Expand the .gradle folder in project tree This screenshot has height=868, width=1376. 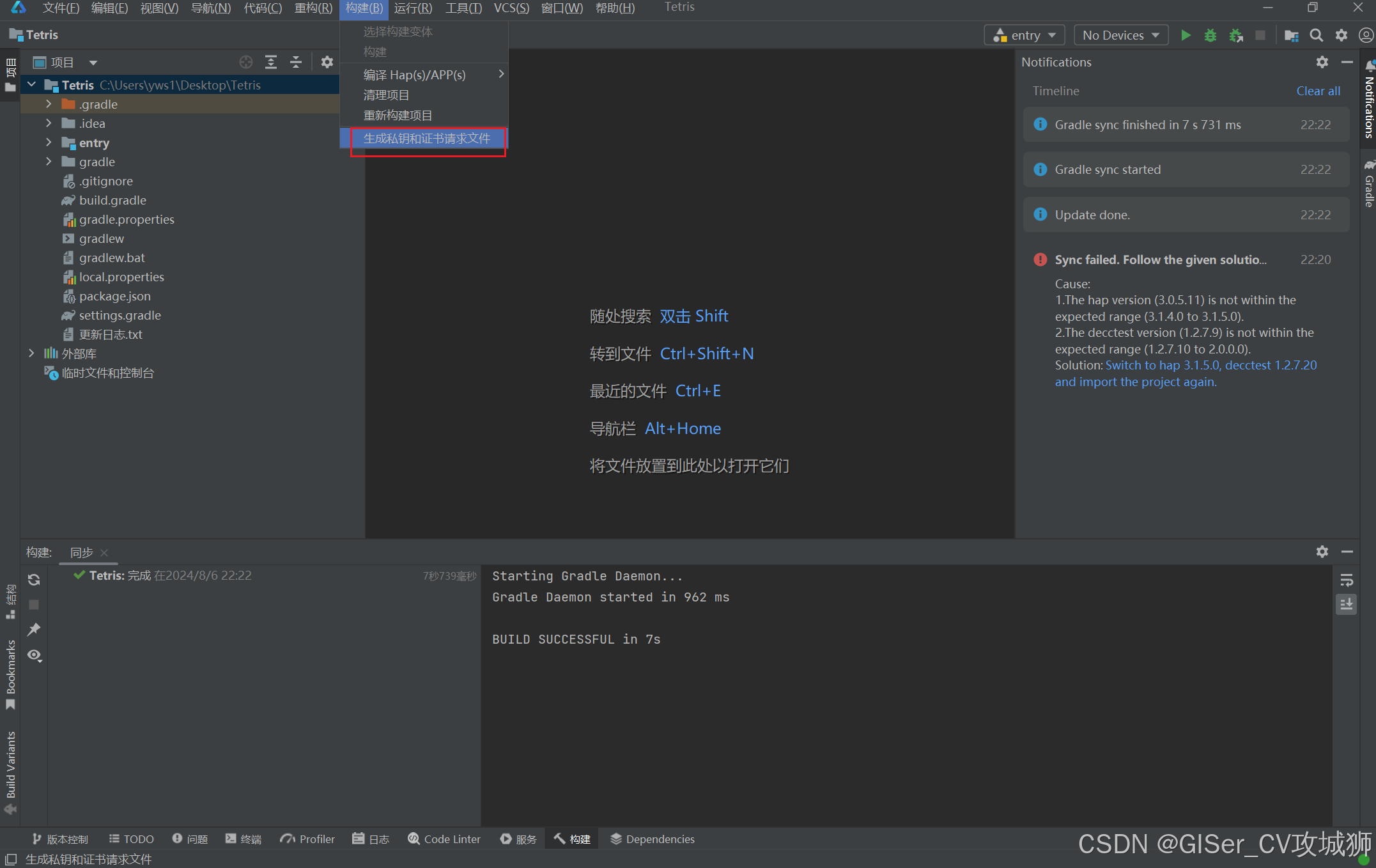pyautogui.click(x=48, y=104)
